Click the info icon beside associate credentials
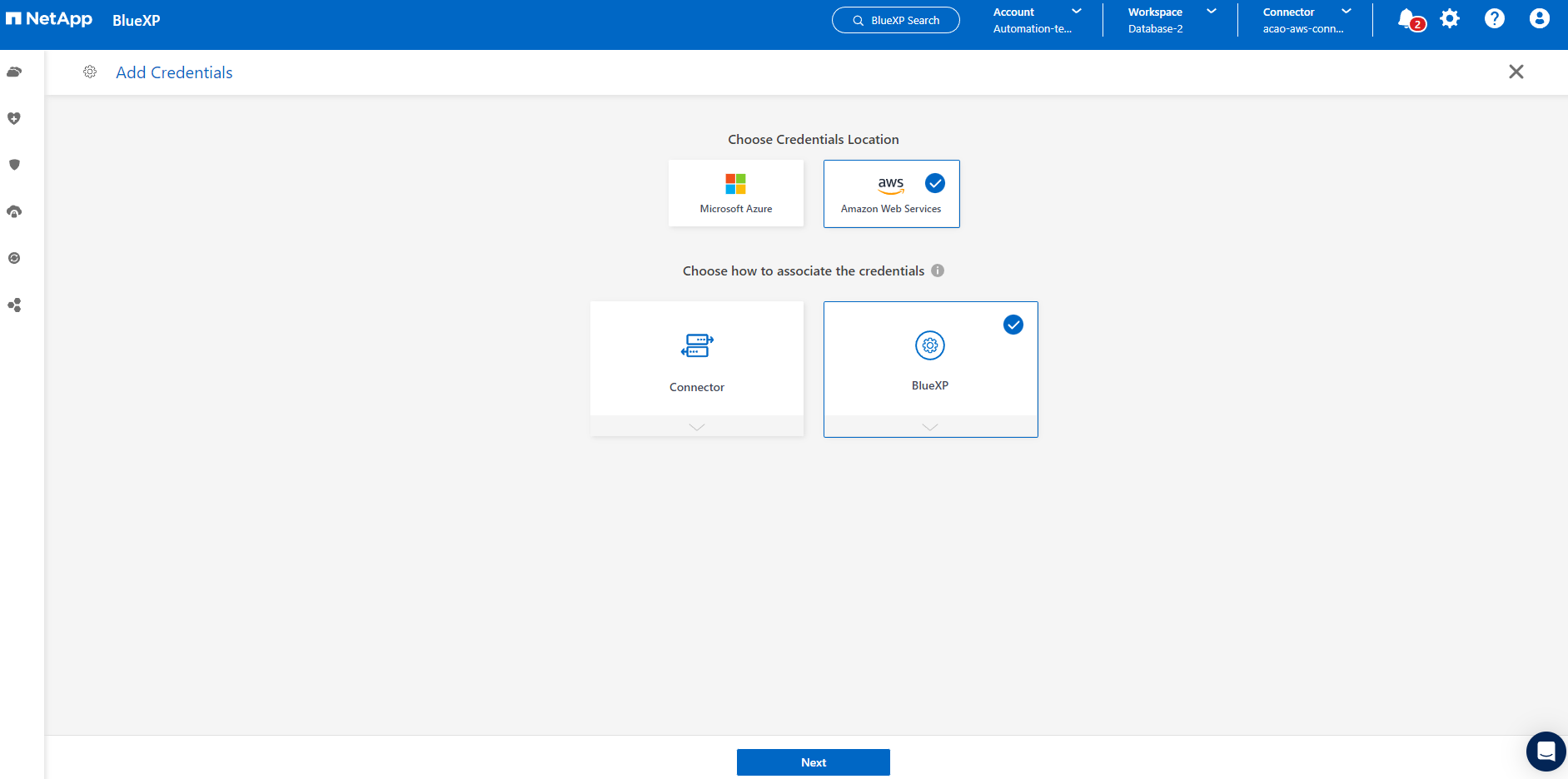The height and width of the screenshot is (779, 1568). point(938,270)
